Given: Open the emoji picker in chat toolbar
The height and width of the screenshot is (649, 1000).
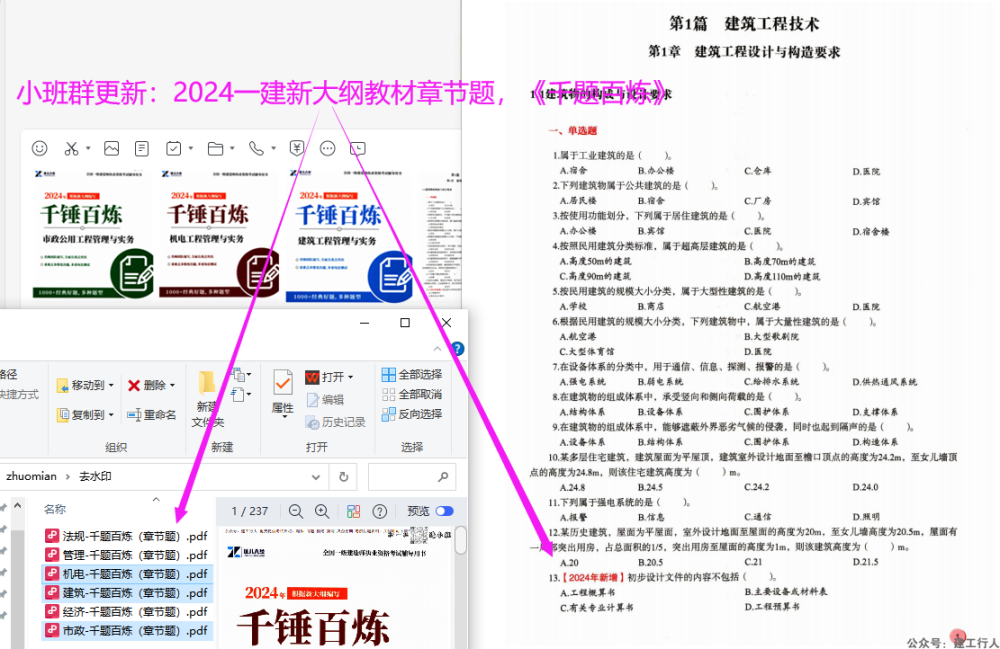Looking at the screenshot, I should point(40,149).
